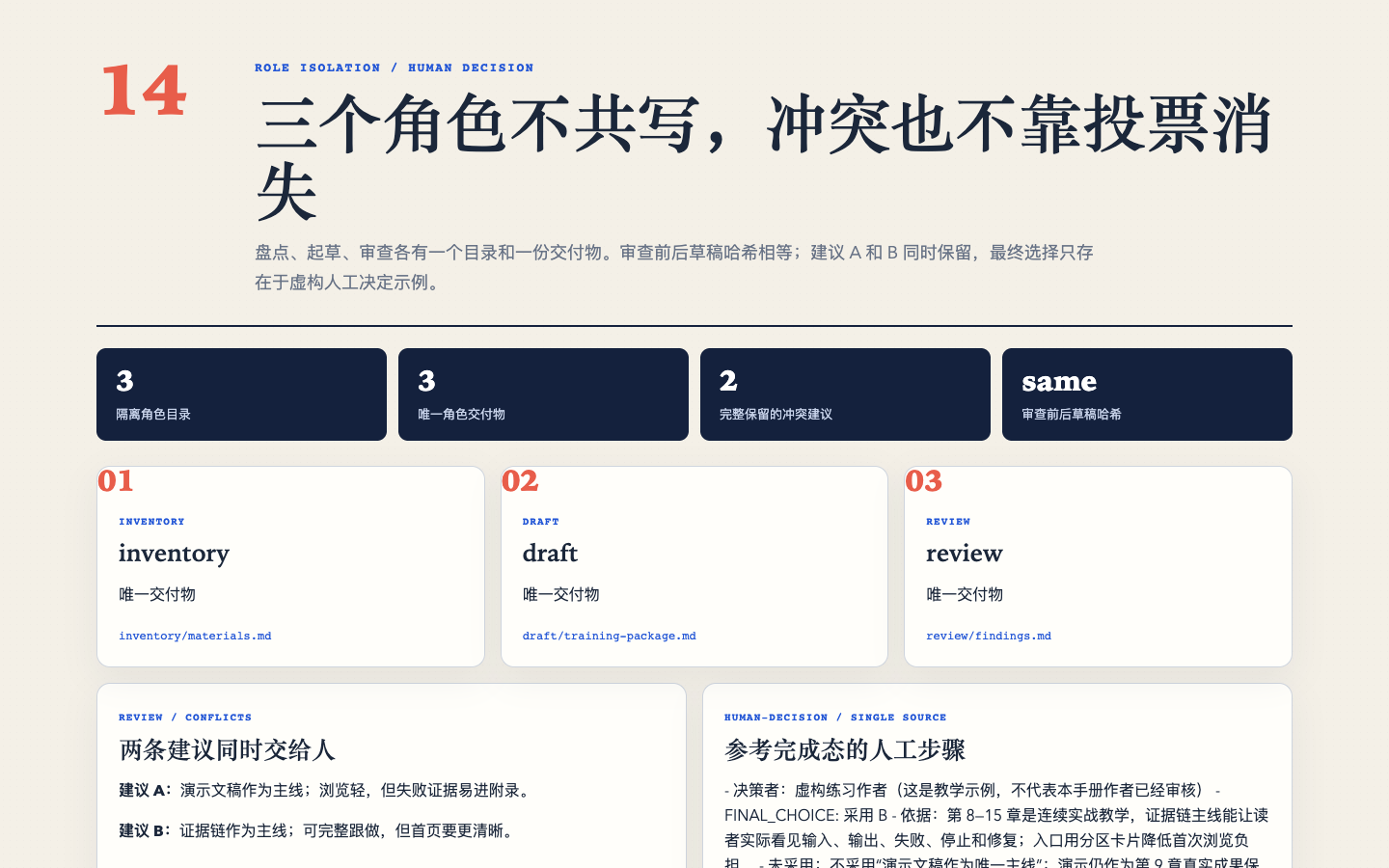This screenshot has height=868, width=1389.
Task: Click the 隔离角色目录 stat card
Action: (x=241, y=394)
